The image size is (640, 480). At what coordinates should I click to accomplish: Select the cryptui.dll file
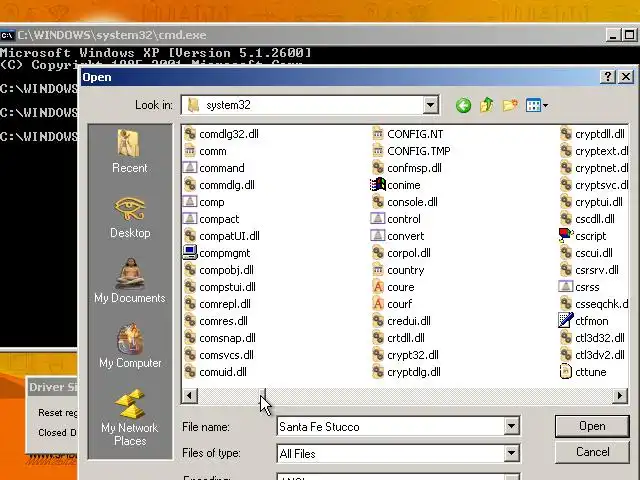(591, 202)
